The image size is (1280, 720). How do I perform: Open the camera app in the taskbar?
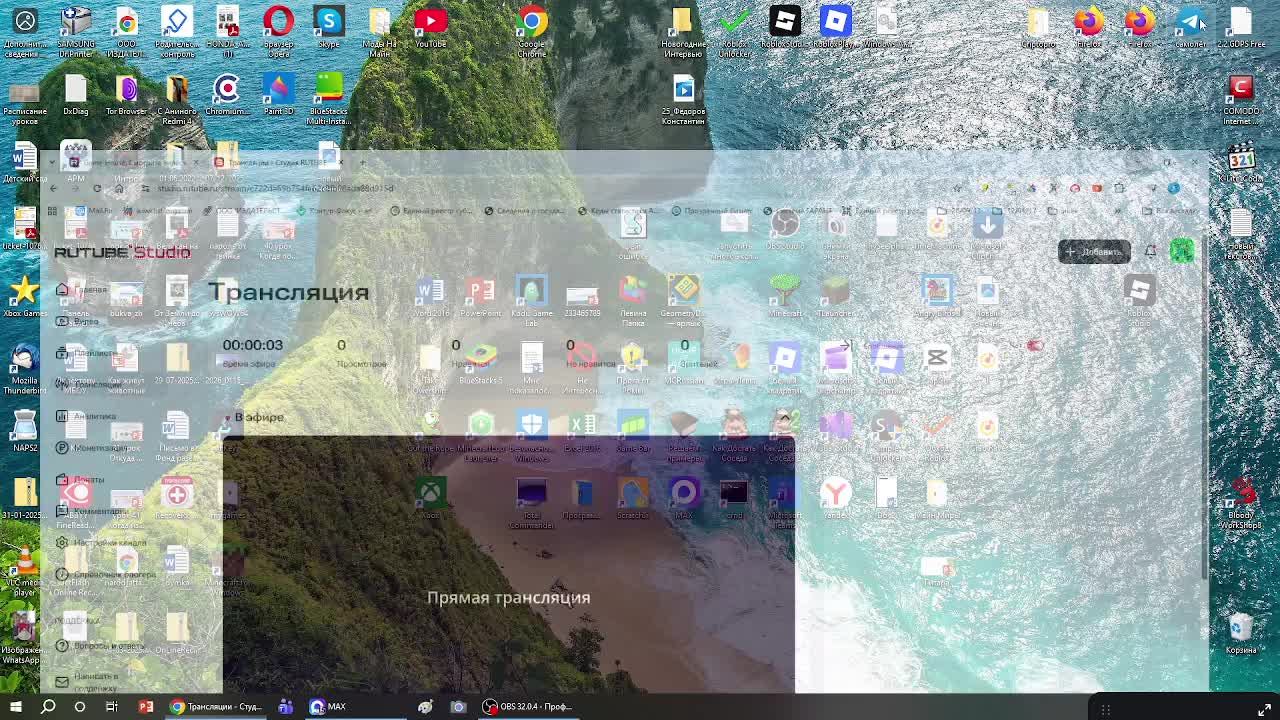458,707
